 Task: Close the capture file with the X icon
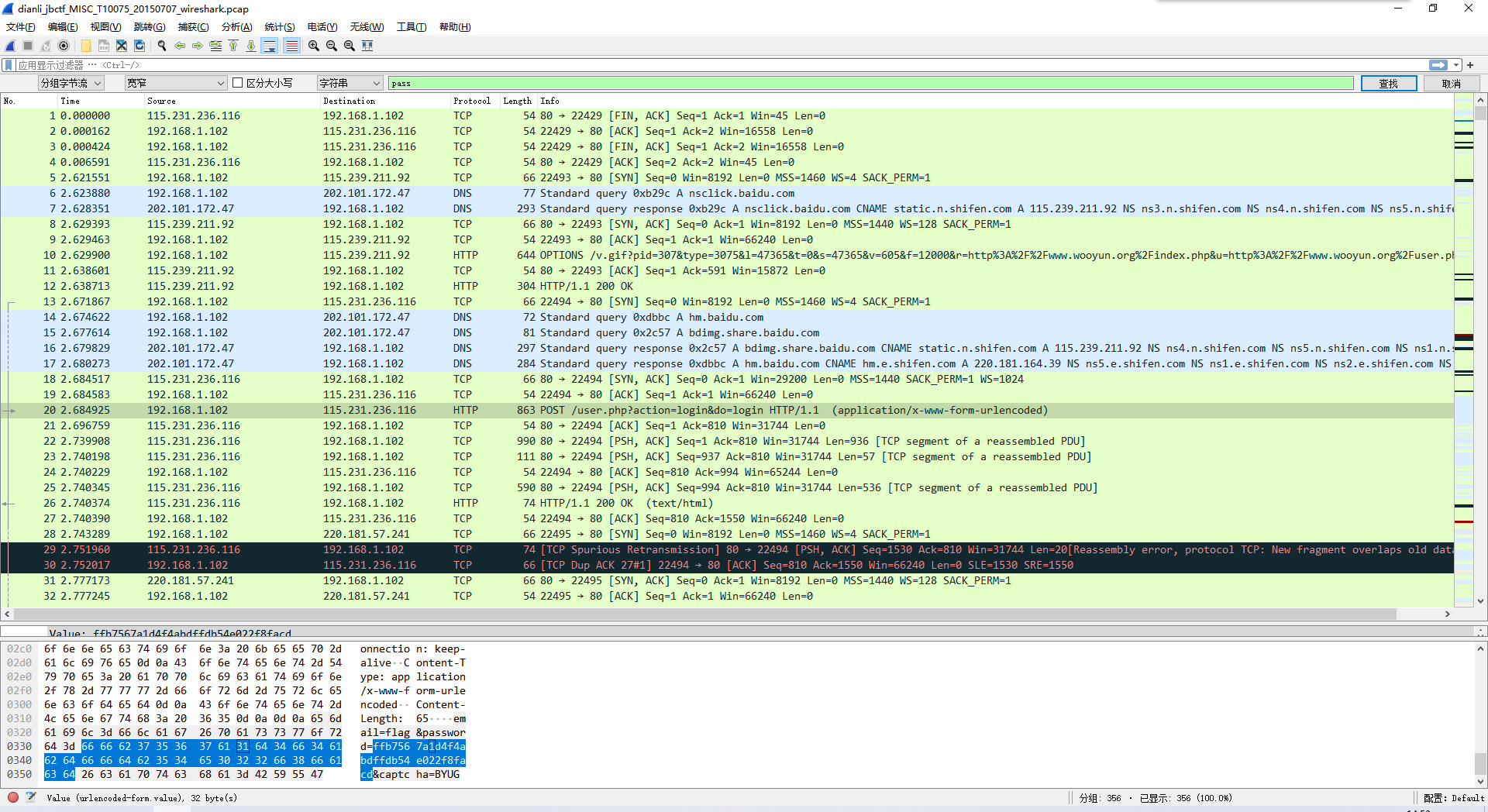[x=122, y=46]
